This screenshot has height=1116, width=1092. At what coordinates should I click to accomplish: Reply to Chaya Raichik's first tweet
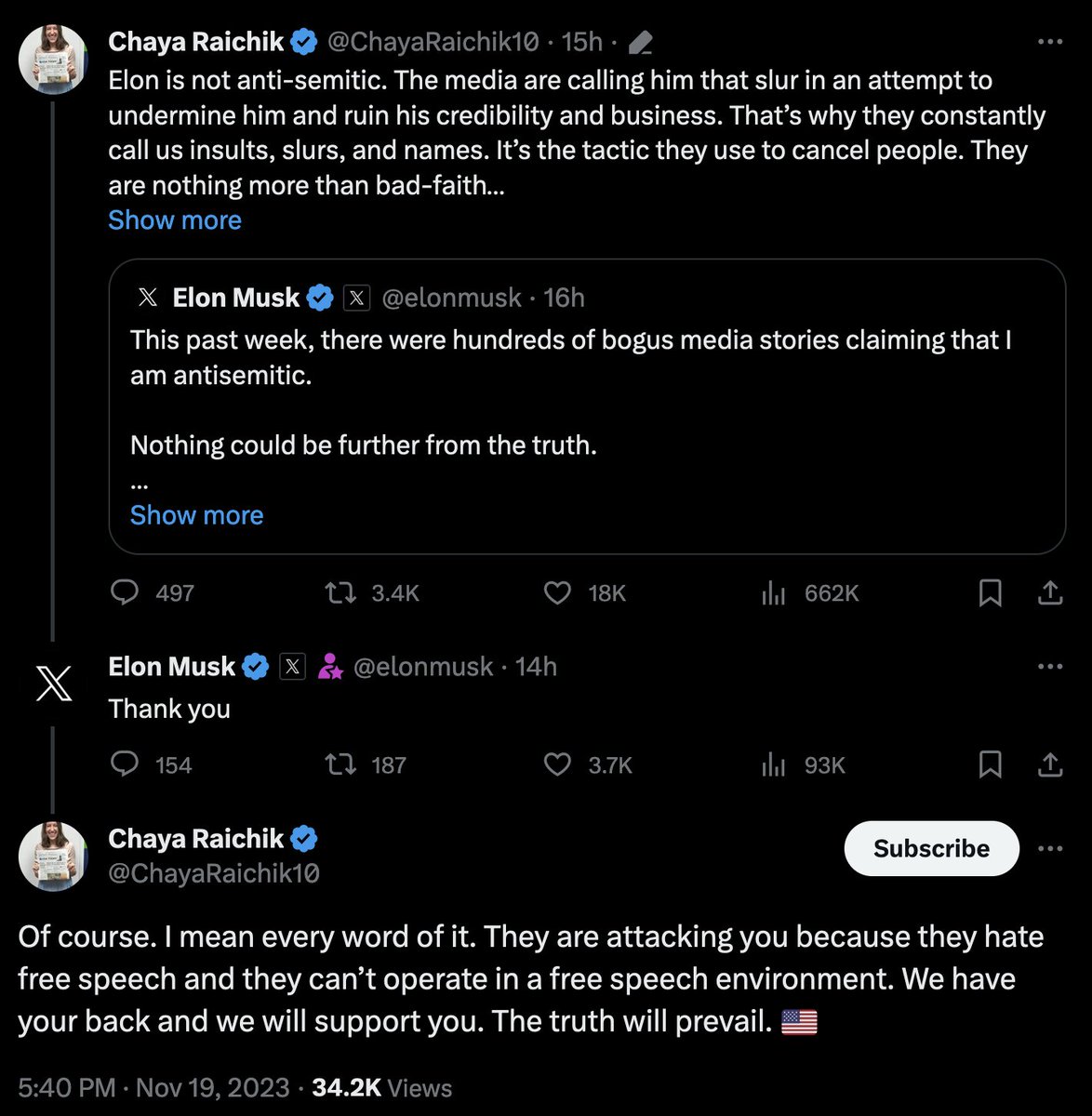click(125, 593)
